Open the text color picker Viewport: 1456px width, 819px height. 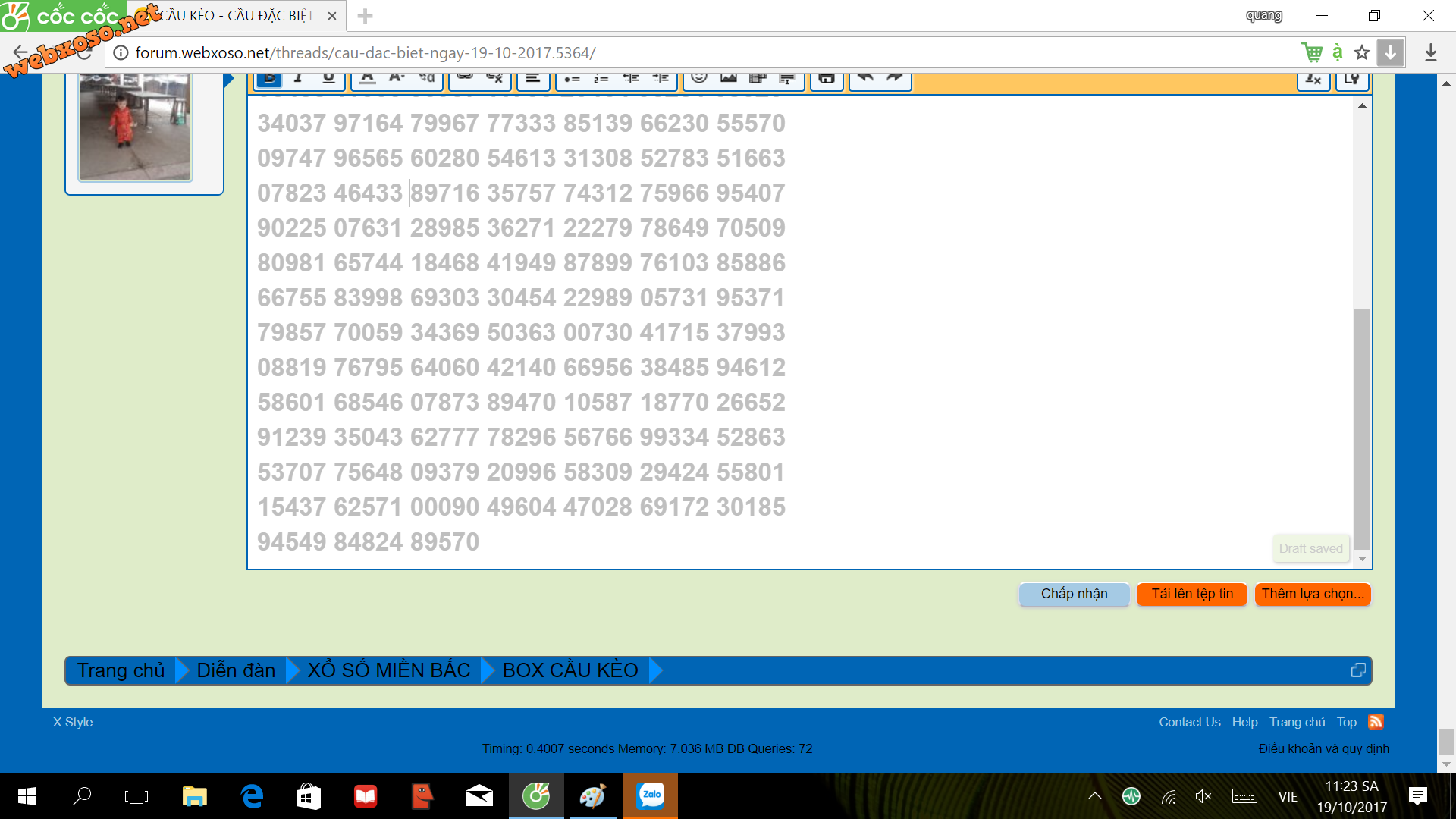tap(367, 78)
